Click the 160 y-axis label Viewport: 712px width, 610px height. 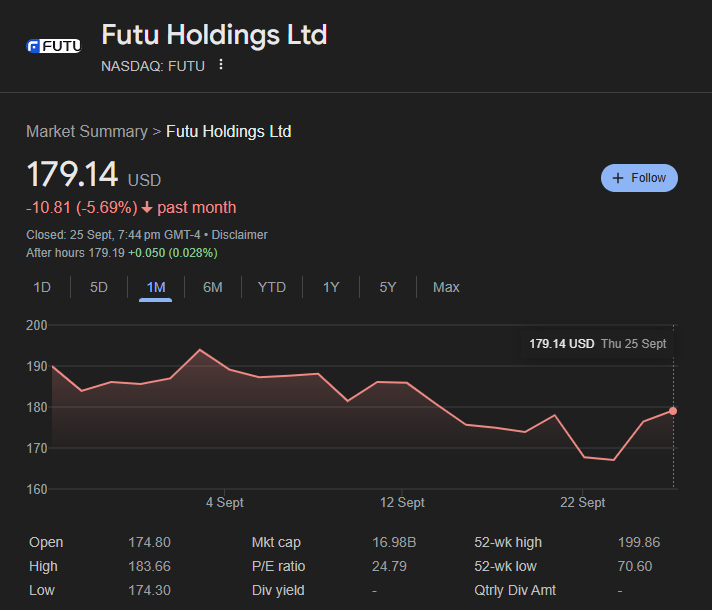(x=37, y=489)
